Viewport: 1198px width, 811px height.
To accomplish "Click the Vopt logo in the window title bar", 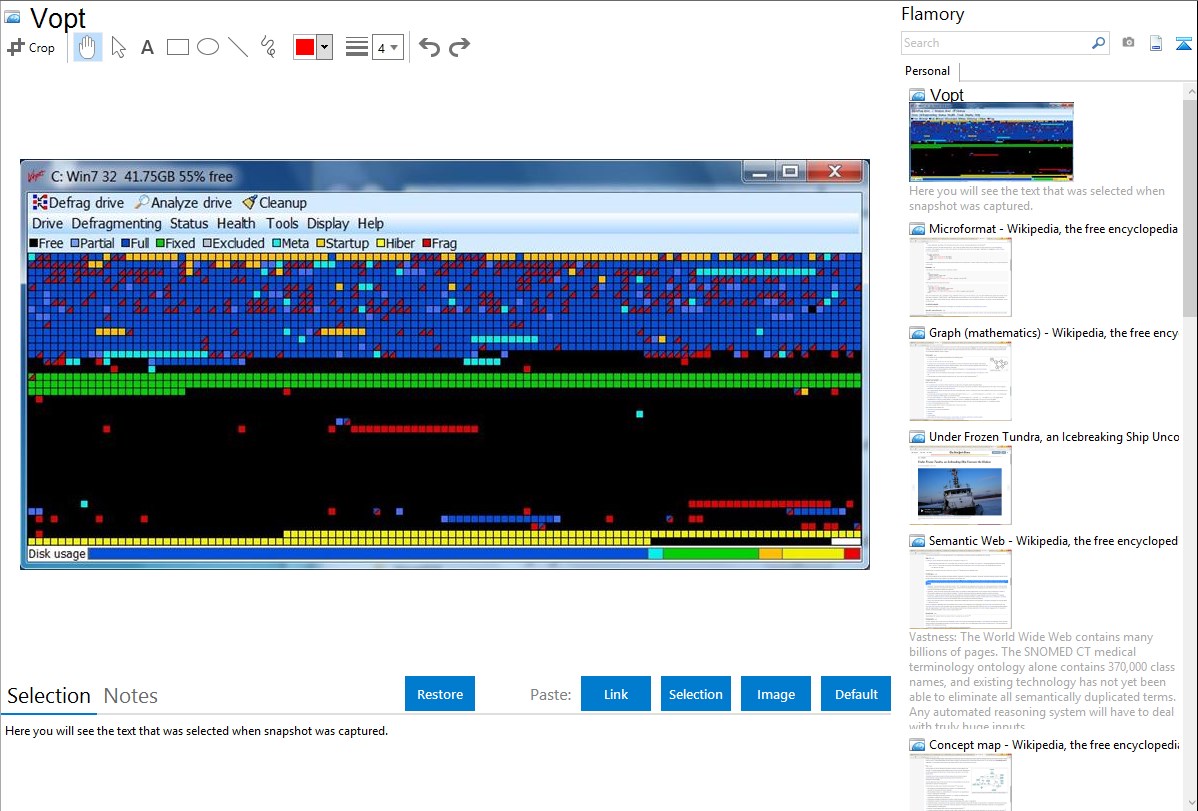I will pos(36,176).
